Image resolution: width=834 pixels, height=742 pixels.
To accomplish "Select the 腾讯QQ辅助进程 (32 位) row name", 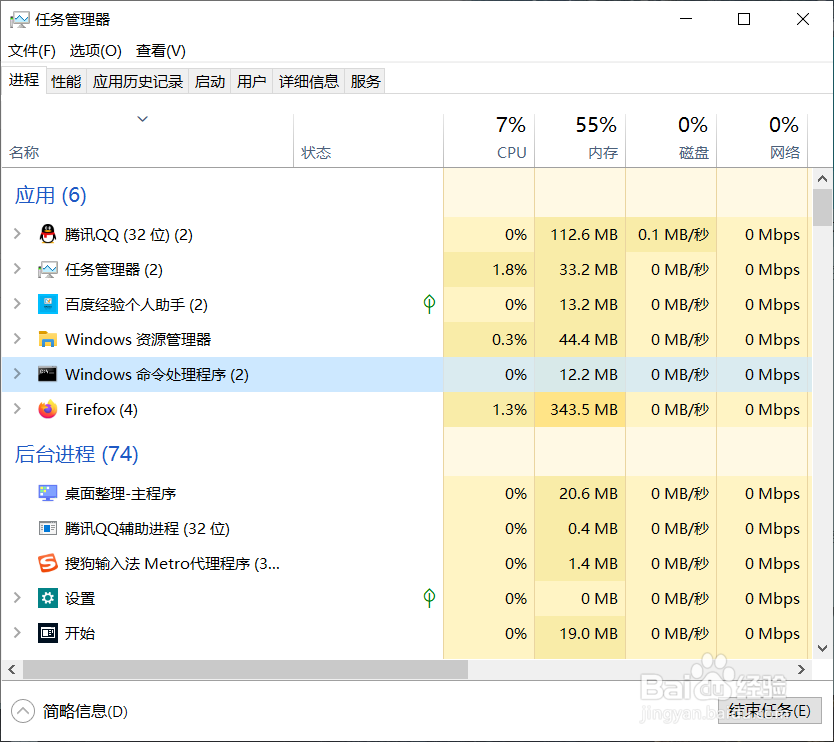I will [147, 528].
